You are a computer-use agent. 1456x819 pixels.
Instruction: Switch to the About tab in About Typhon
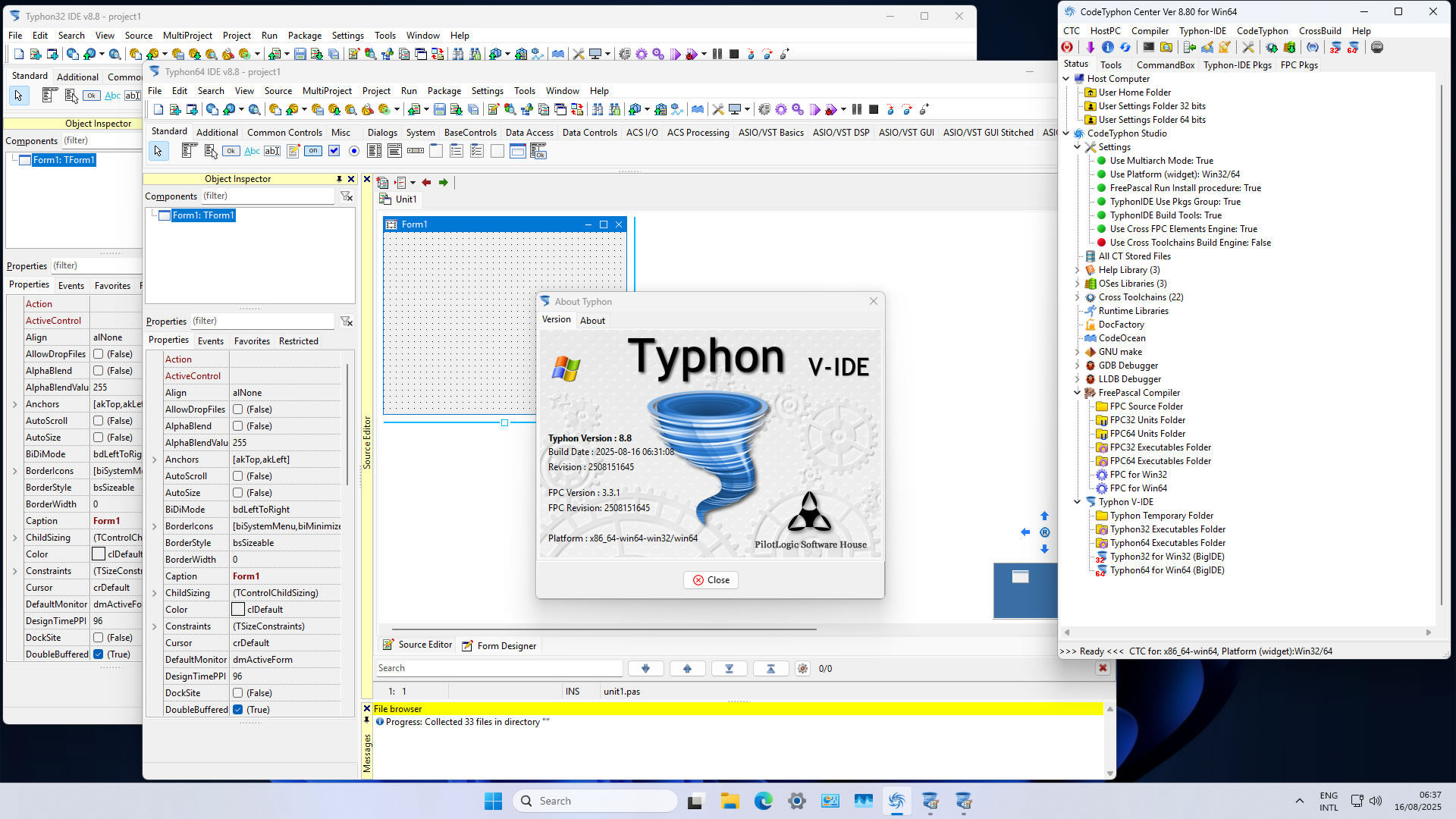[592, 321]
